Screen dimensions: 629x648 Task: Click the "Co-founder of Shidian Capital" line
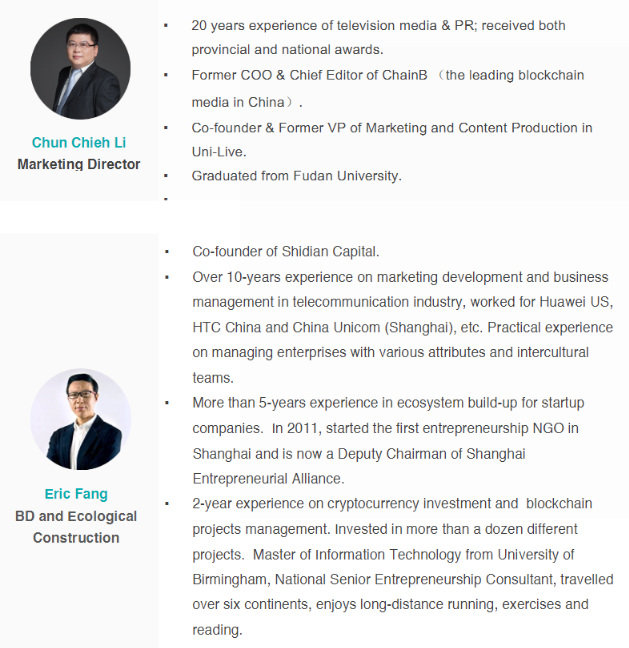(x=286, y=251)
